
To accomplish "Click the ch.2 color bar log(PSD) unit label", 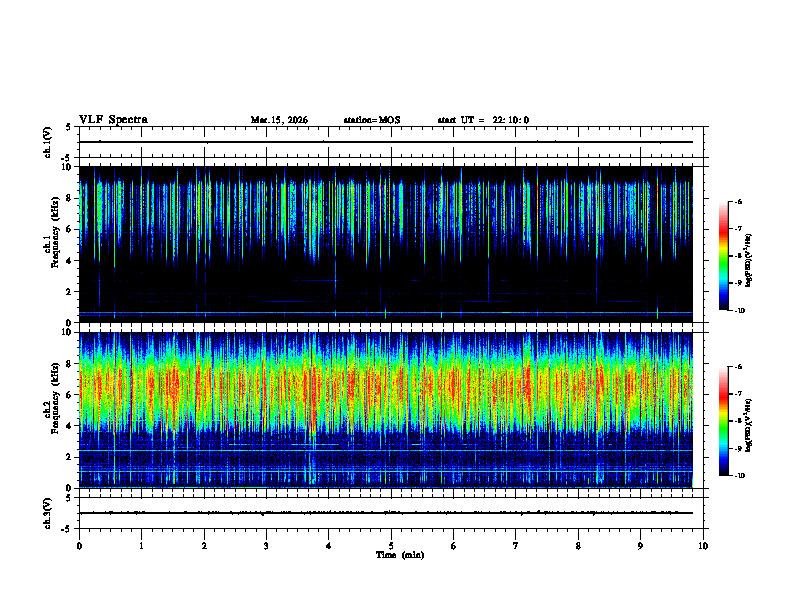I will click(x=749, y=425).
